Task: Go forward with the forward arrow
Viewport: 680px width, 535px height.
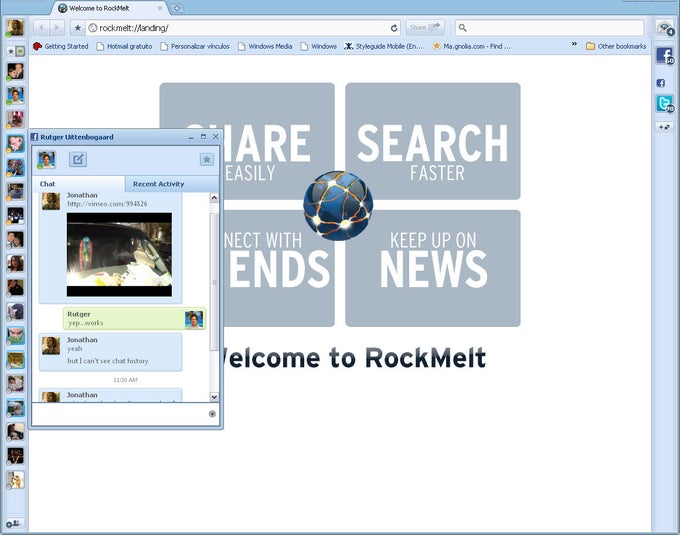Action: 56,28
